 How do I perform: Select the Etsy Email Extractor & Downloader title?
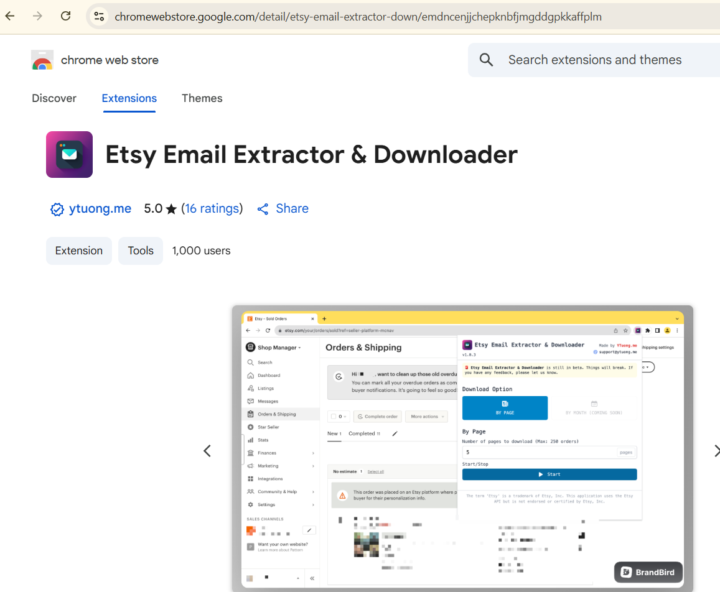click(311, 154)
